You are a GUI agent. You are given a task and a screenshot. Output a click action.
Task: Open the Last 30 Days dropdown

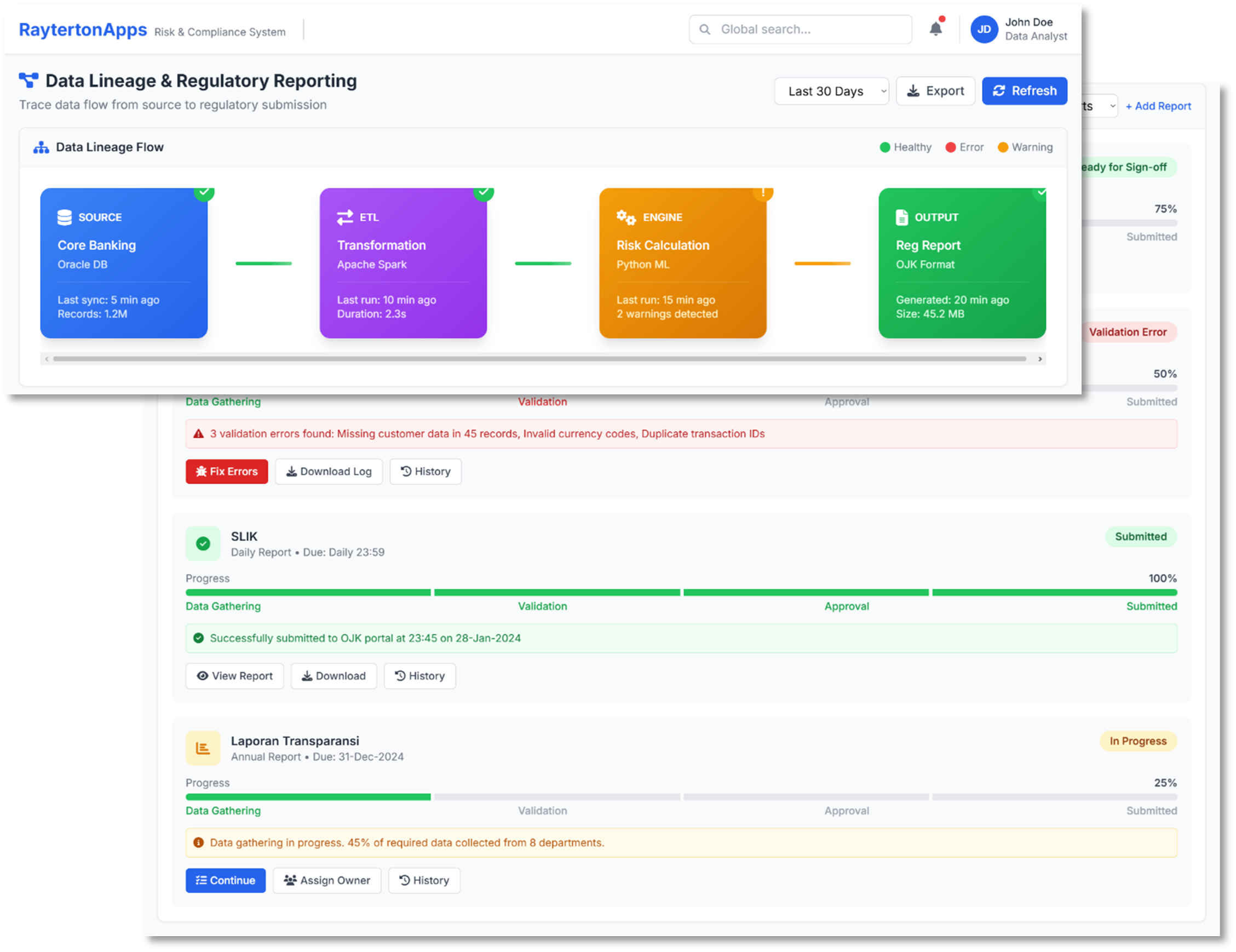[x=831, y=90]
